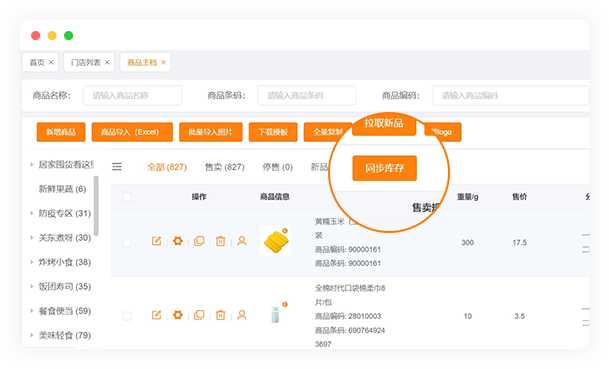Show 停售 (0) products filter

click(277, 167)
